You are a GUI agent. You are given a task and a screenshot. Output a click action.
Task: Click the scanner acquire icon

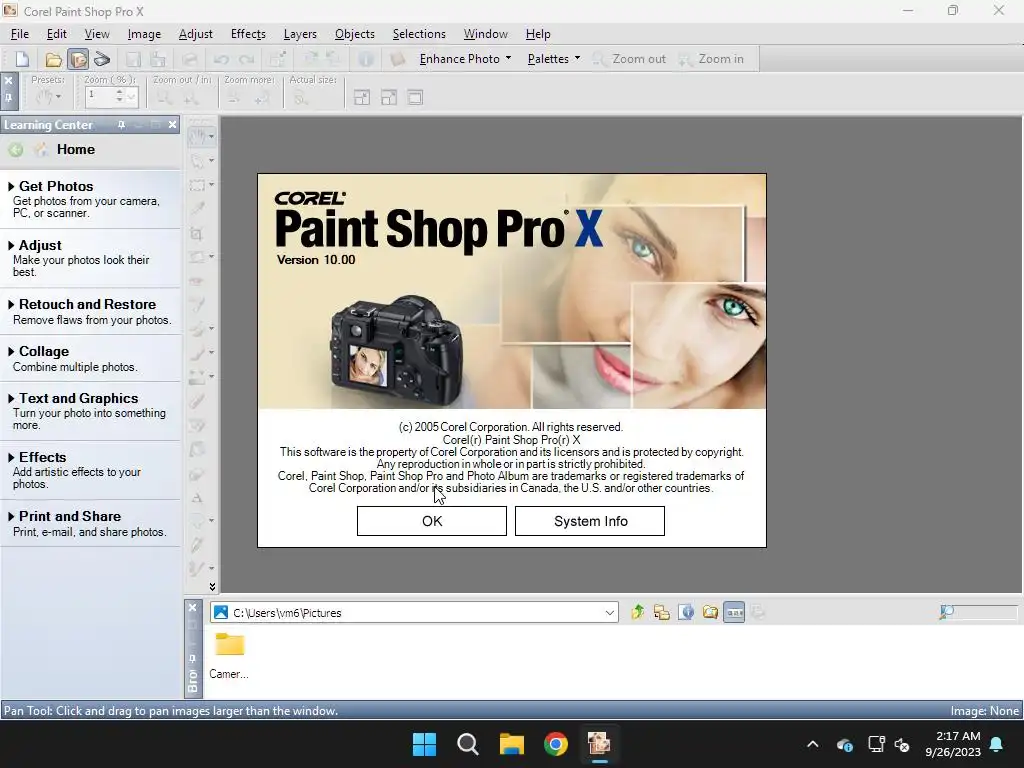coord(102,59)
